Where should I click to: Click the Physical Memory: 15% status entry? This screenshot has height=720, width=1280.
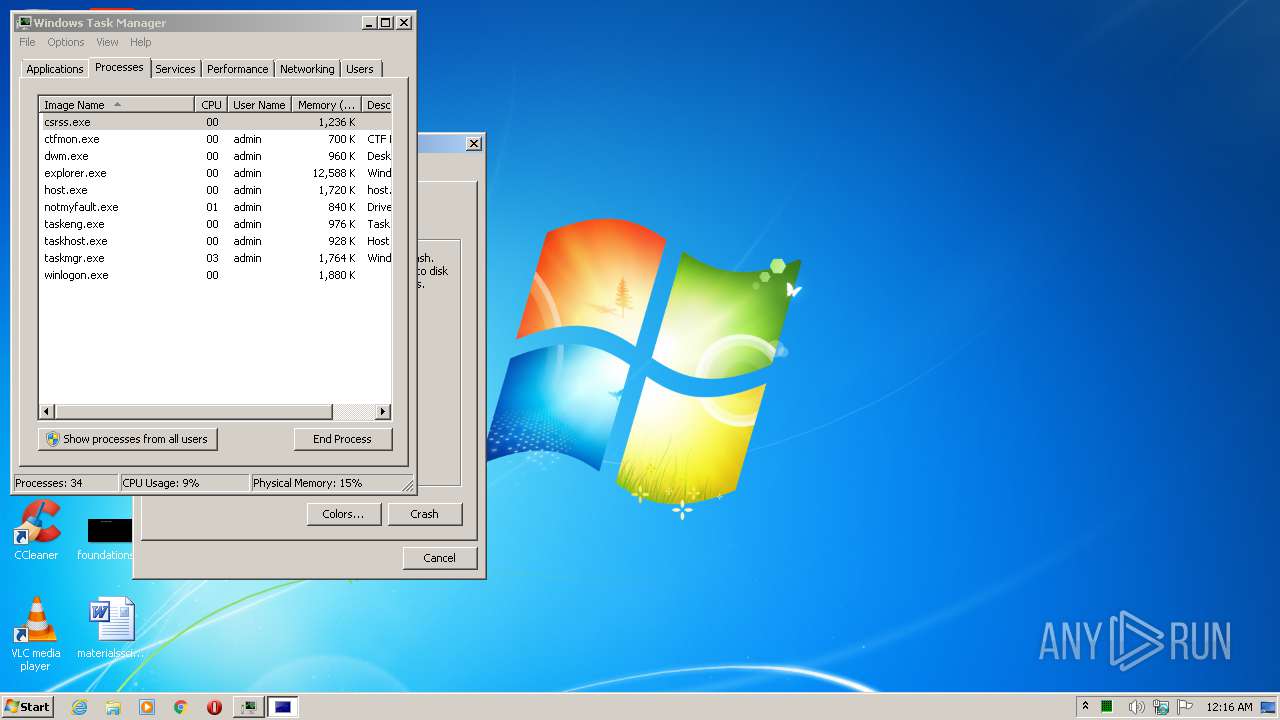326,483
